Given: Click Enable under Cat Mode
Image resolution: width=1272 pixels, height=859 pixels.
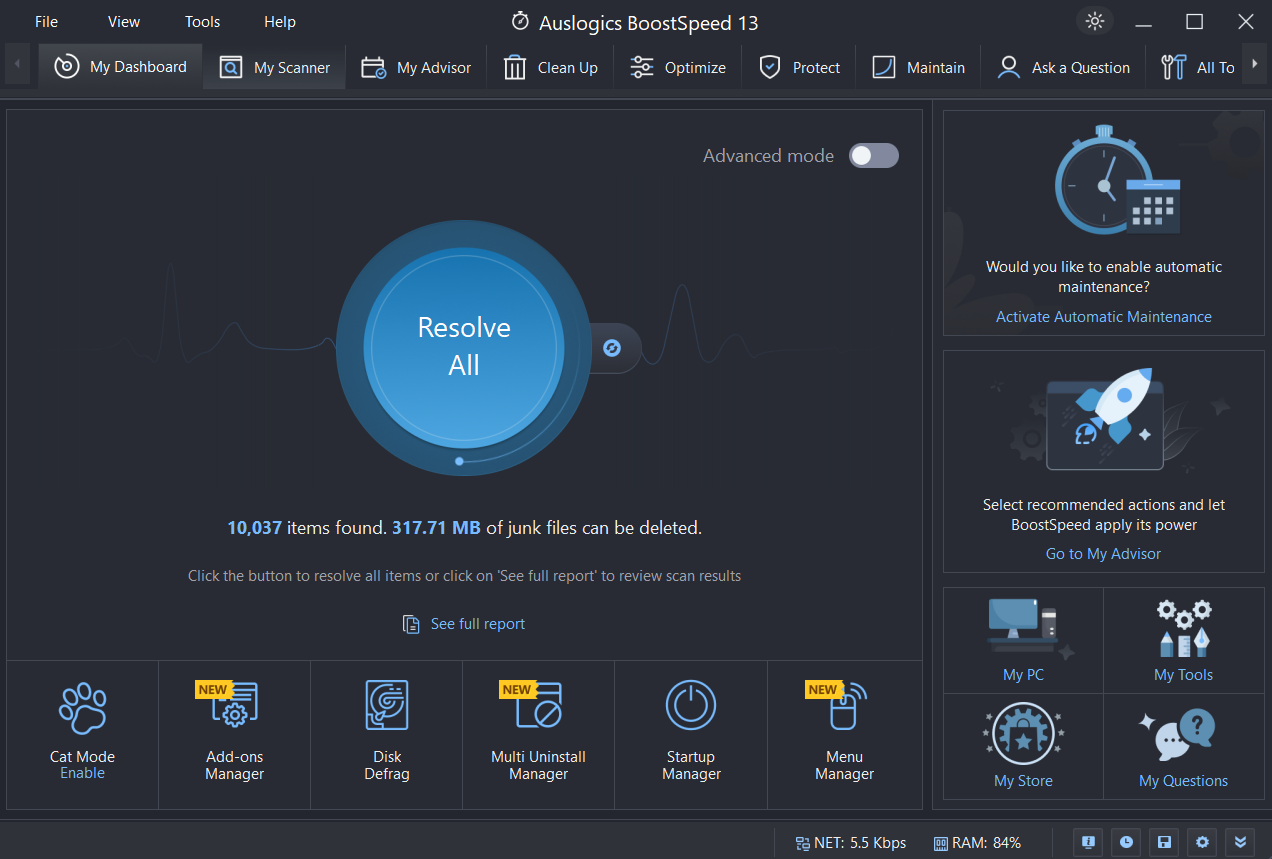Looking at the screenshot, I should (x=82, y=773).
